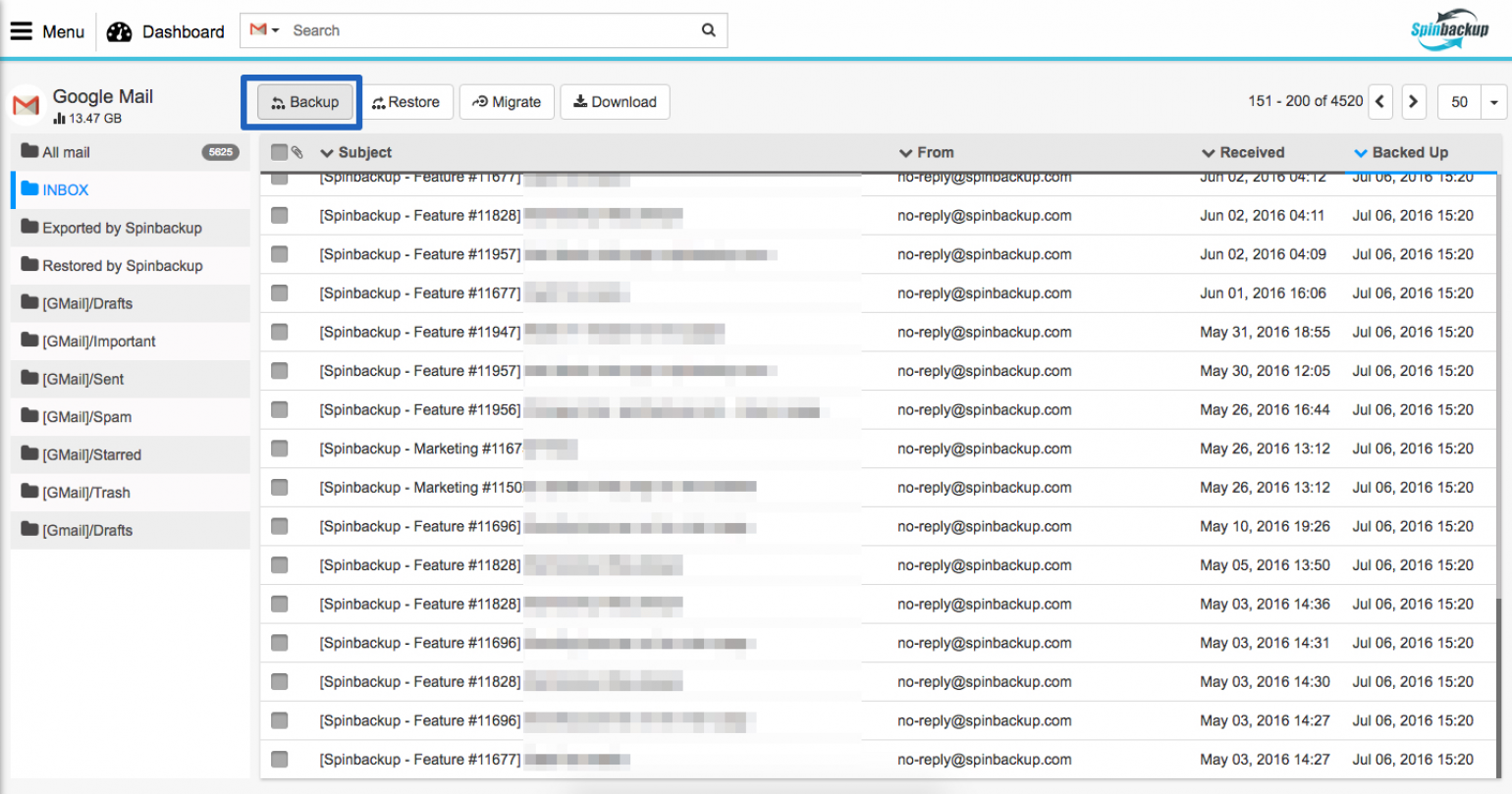Open the Gmail service selector in the search bar
Viewport: 1512px width, 794px height.
click(x=262, y=30)
